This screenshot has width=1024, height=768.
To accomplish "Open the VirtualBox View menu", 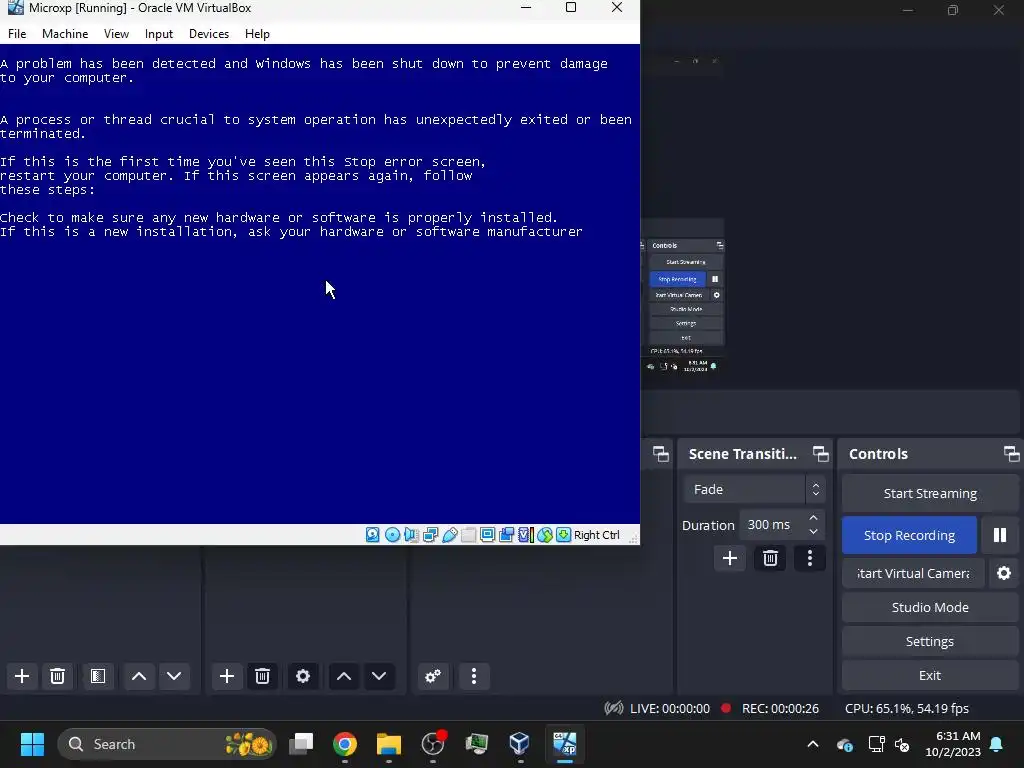I will [x=116, y=34].
